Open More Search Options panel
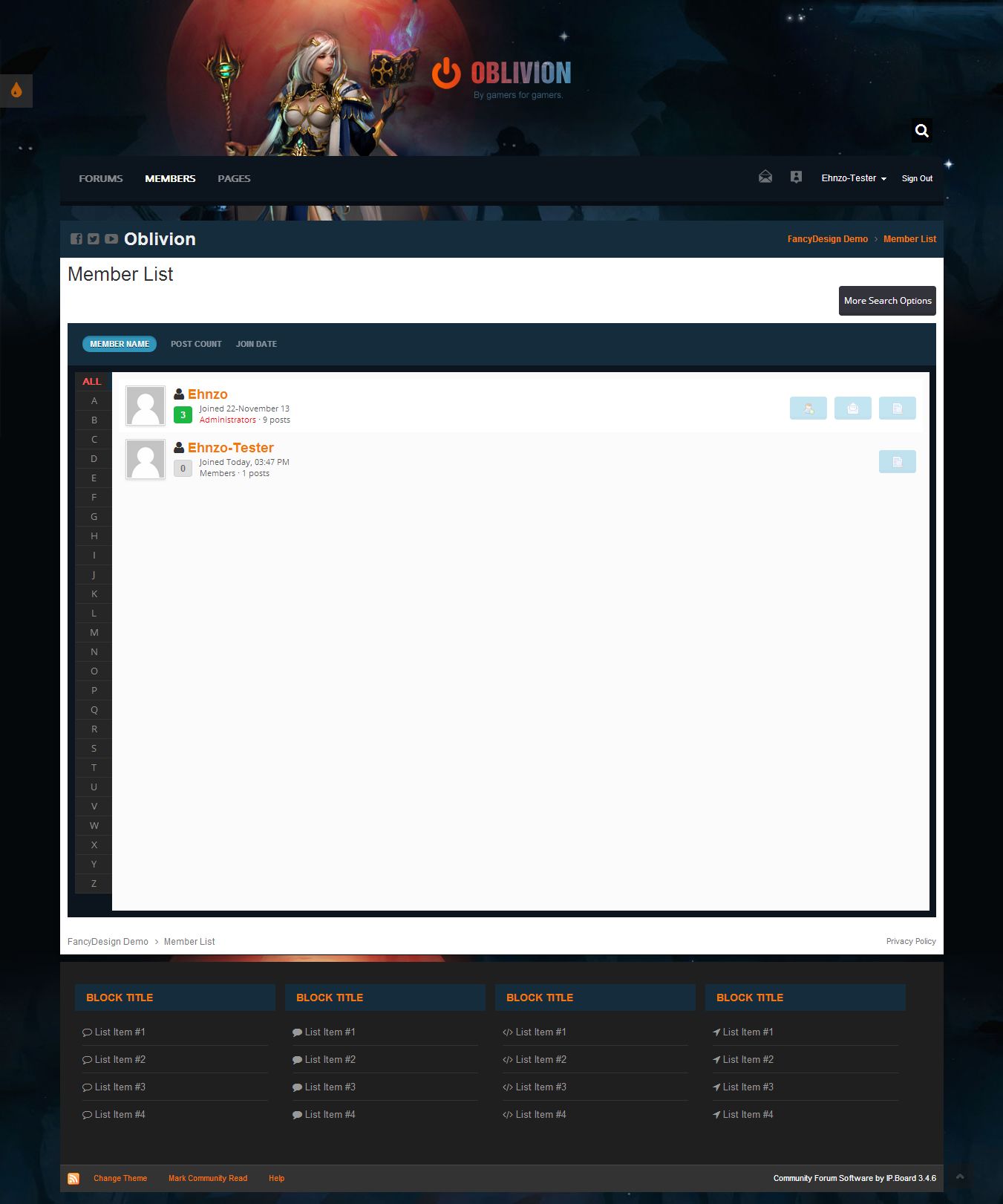Viewport: 1003px width, 1204px height. click(886, 301)
